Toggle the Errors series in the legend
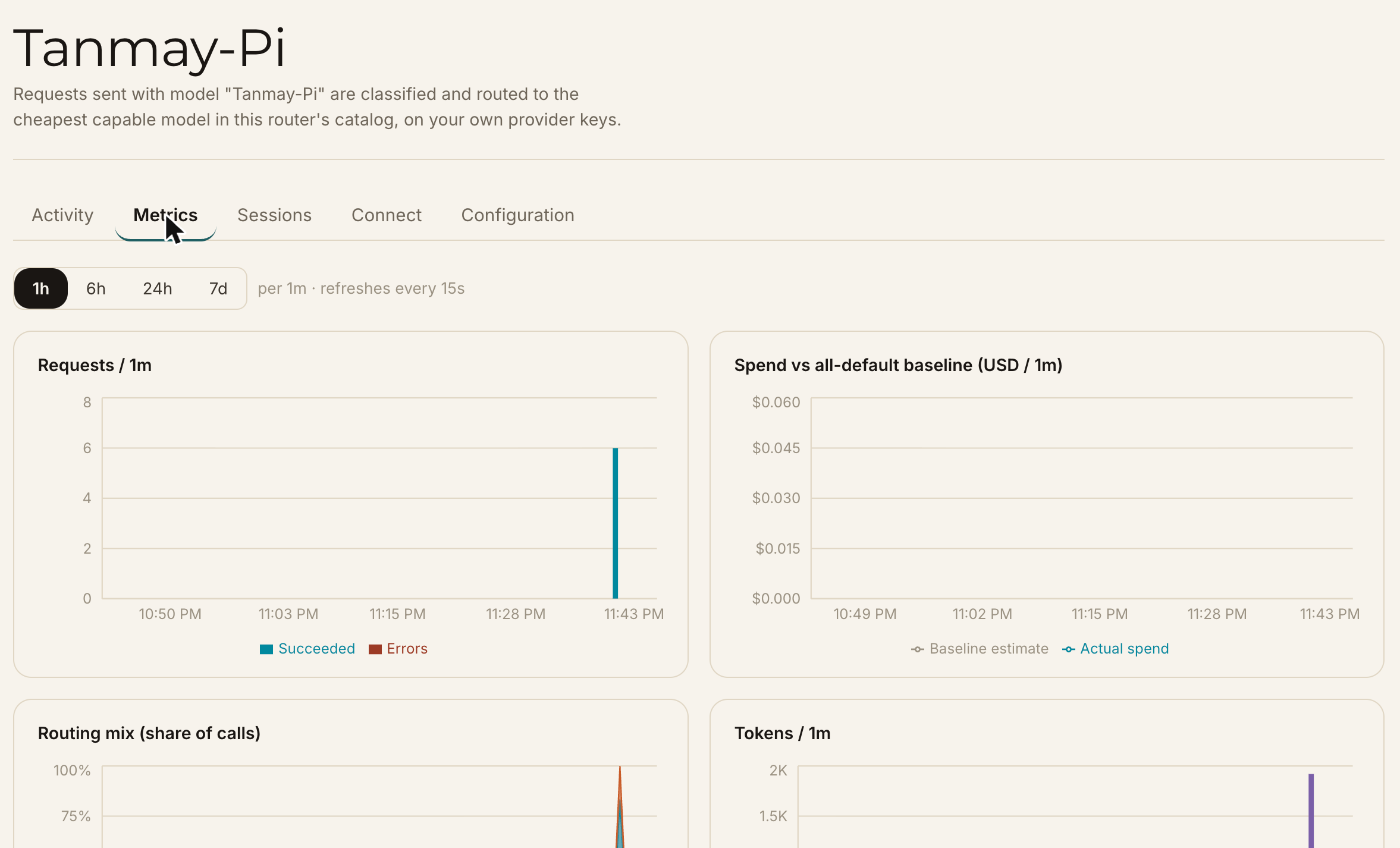Image resolution: width=1400 pixels, height=848 pixels. coord(398,649)
